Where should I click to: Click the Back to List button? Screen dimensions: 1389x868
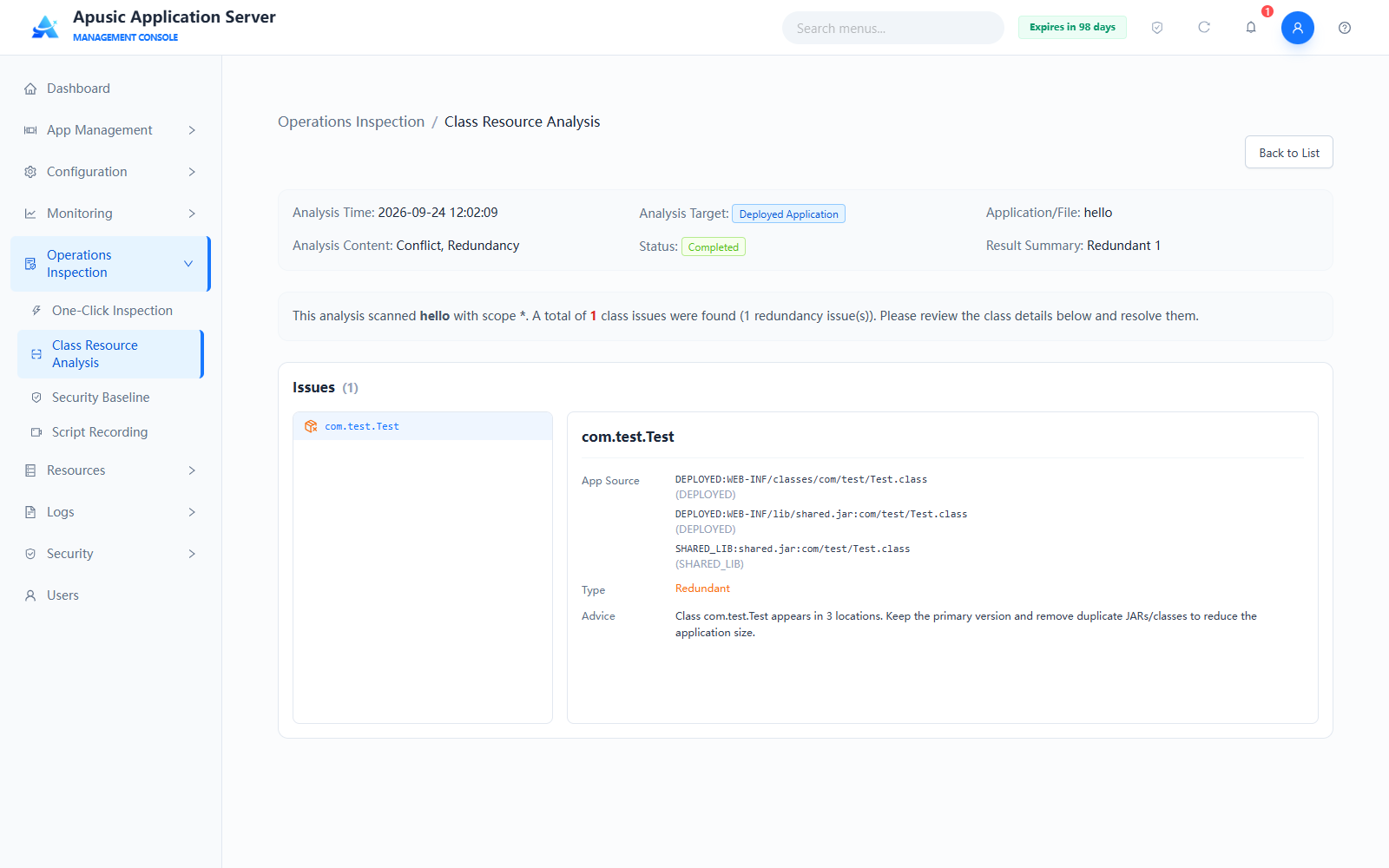coord(1289,153)
